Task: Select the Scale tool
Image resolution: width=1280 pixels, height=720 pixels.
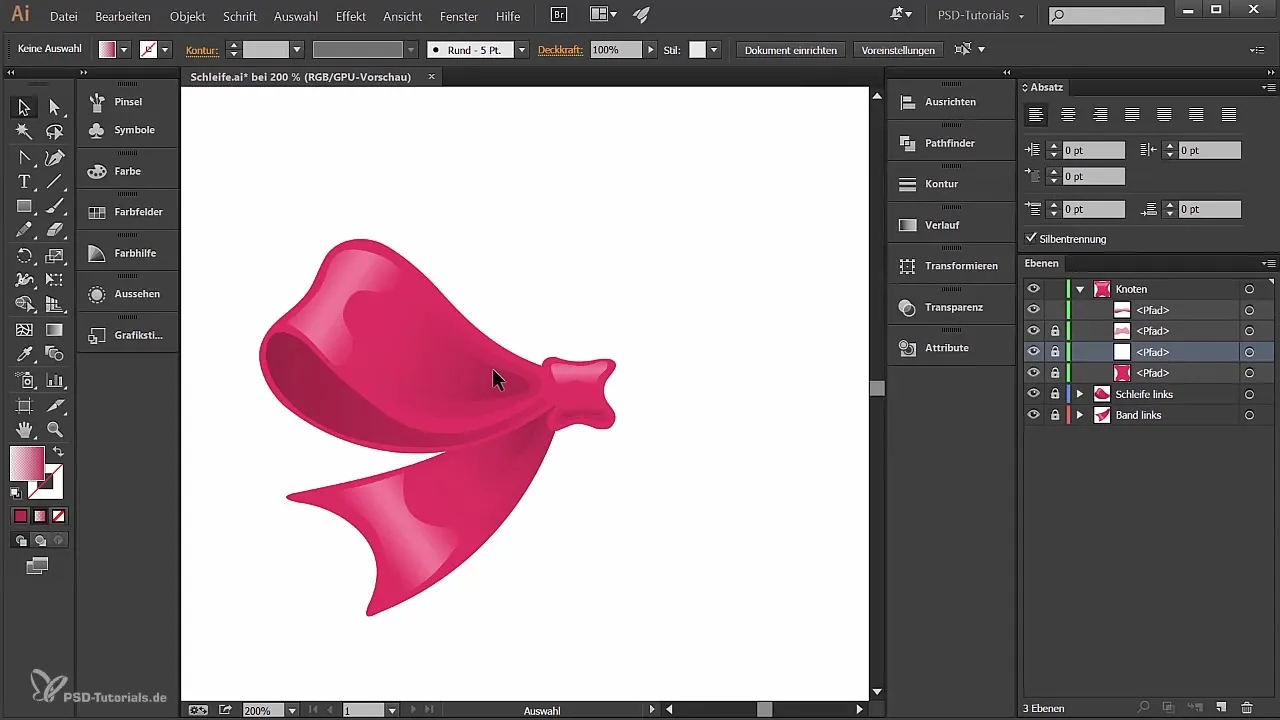Action: point(55,256)
